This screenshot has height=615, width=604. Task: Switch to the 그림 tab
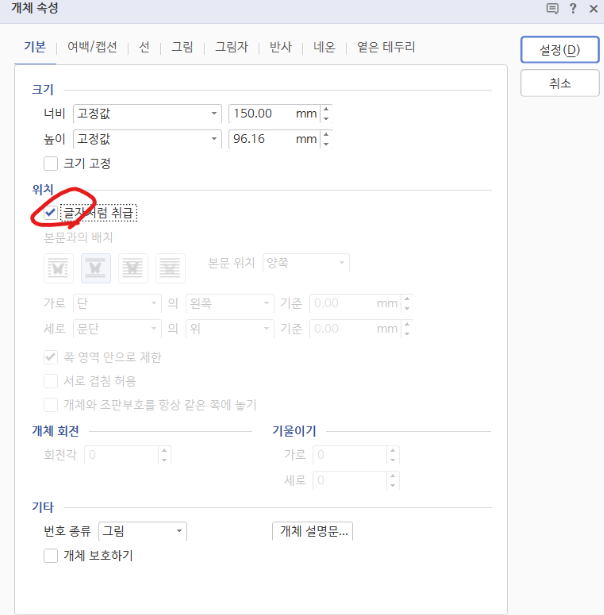182,47
